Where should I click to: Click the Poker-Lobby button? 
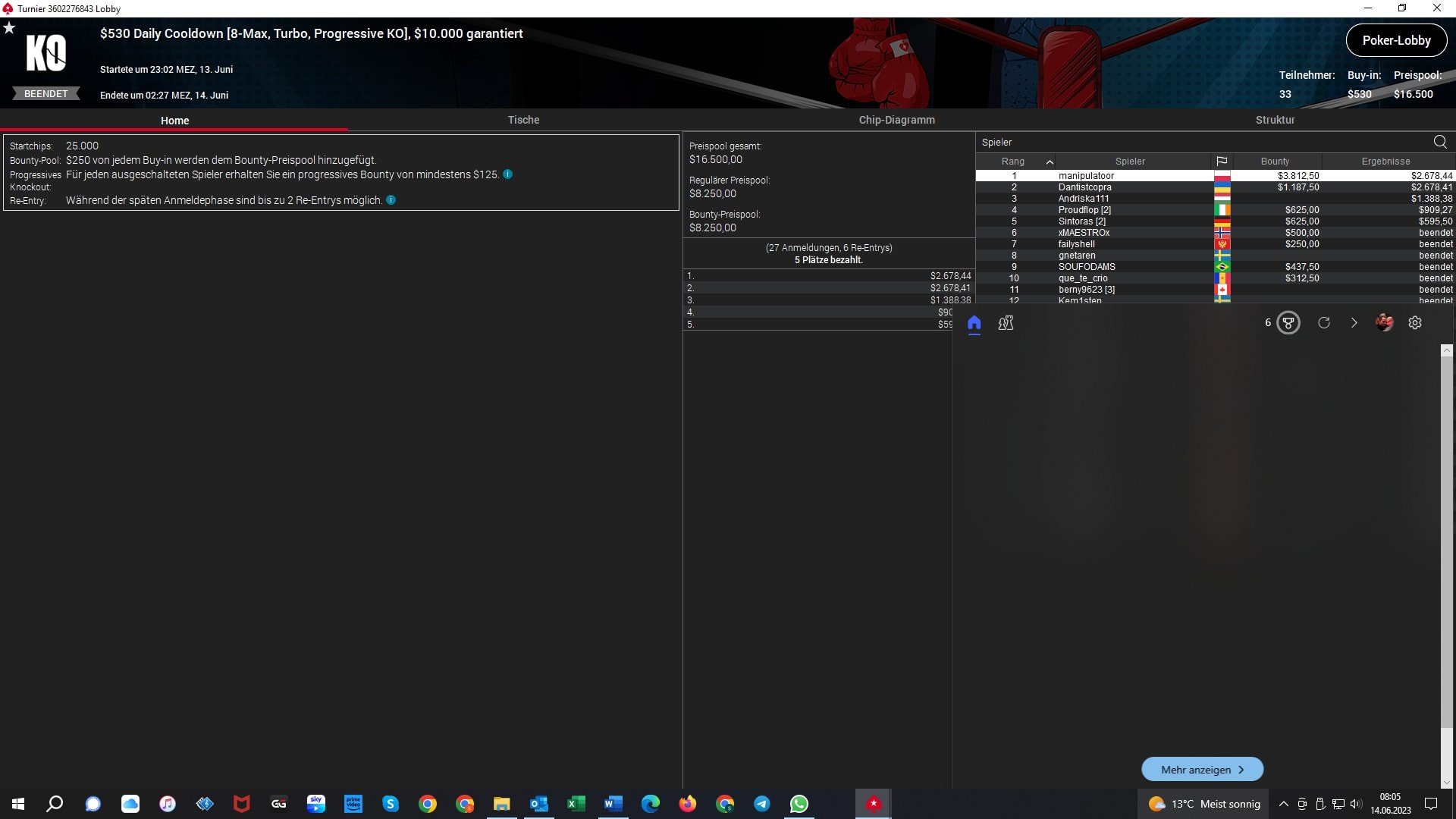tap(1396, 41)
